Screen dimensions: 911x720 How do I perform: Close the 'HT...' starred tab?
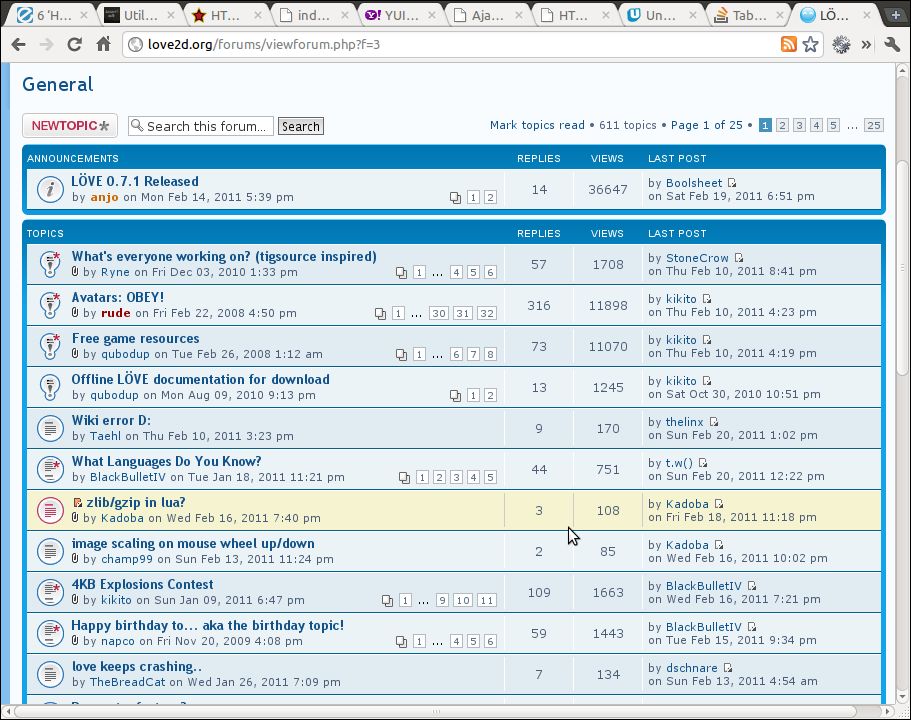[257, 16]
